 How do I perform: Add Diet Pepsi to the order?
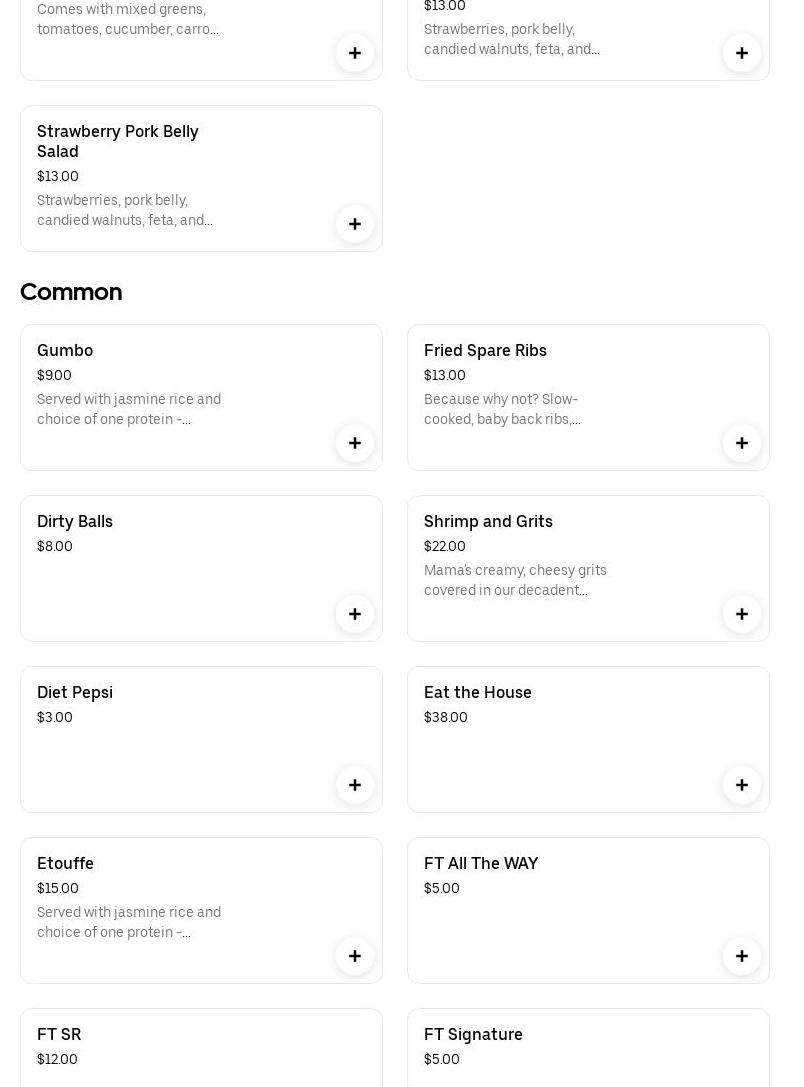coord(355,785)
